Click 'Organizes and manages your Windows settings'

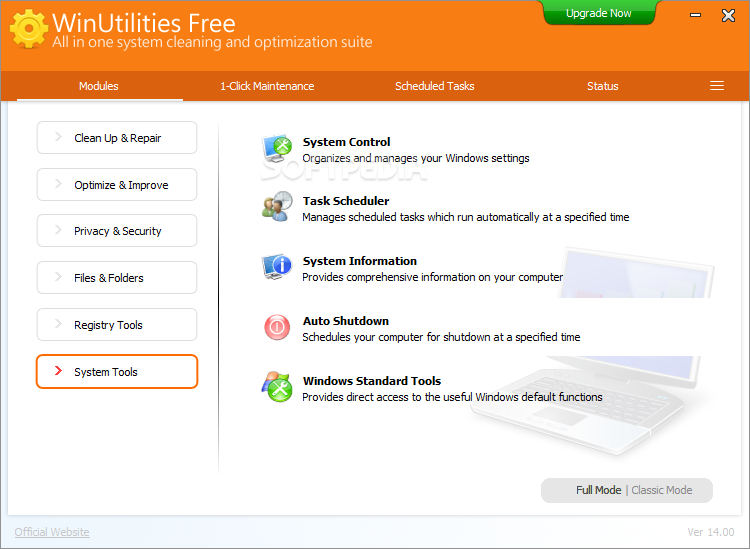[x=416, y=158]
